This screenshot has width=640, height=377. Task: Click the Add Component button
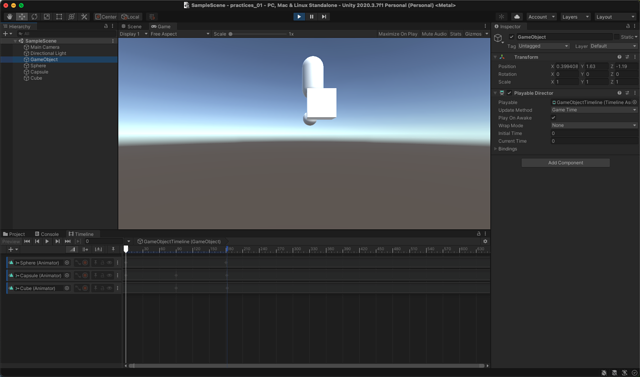point(565,163)
